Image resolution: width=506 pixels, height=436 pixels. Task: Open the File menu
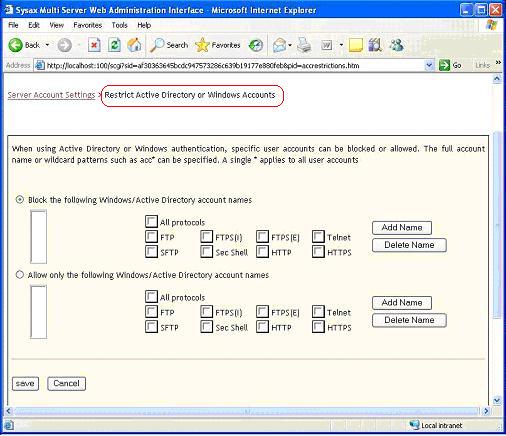tap(13, 25)
